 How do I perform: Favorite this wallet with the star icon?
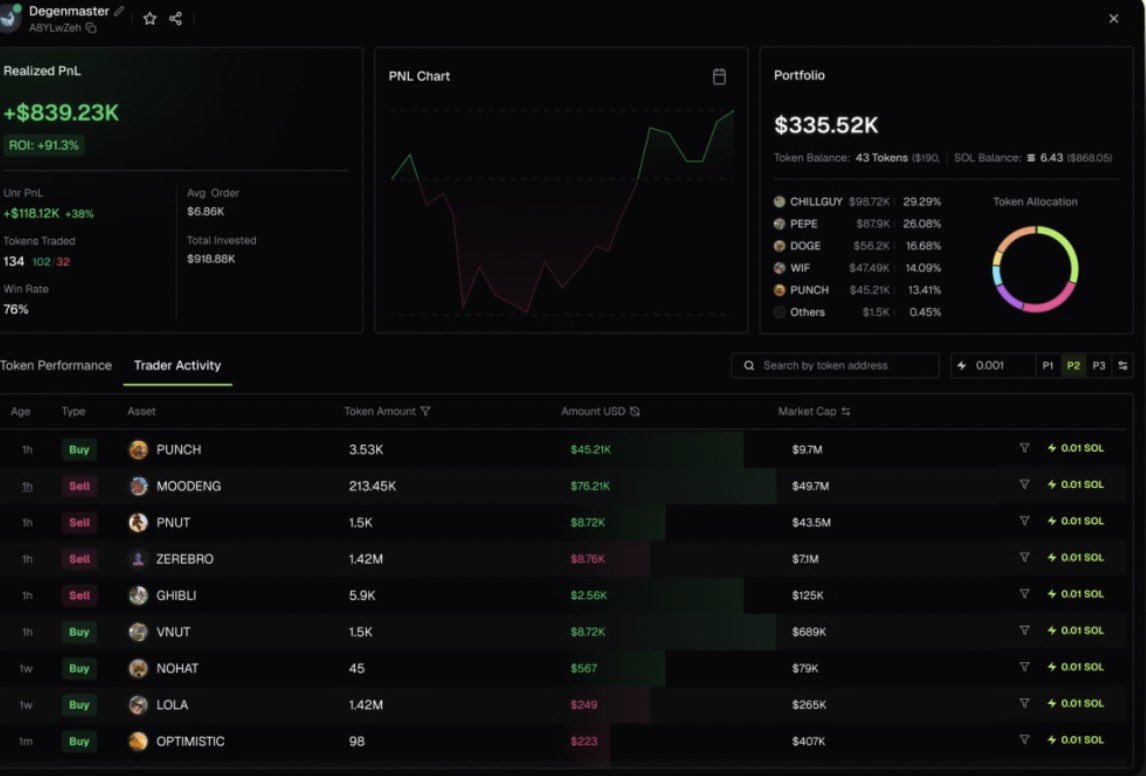tap(150, 18)
